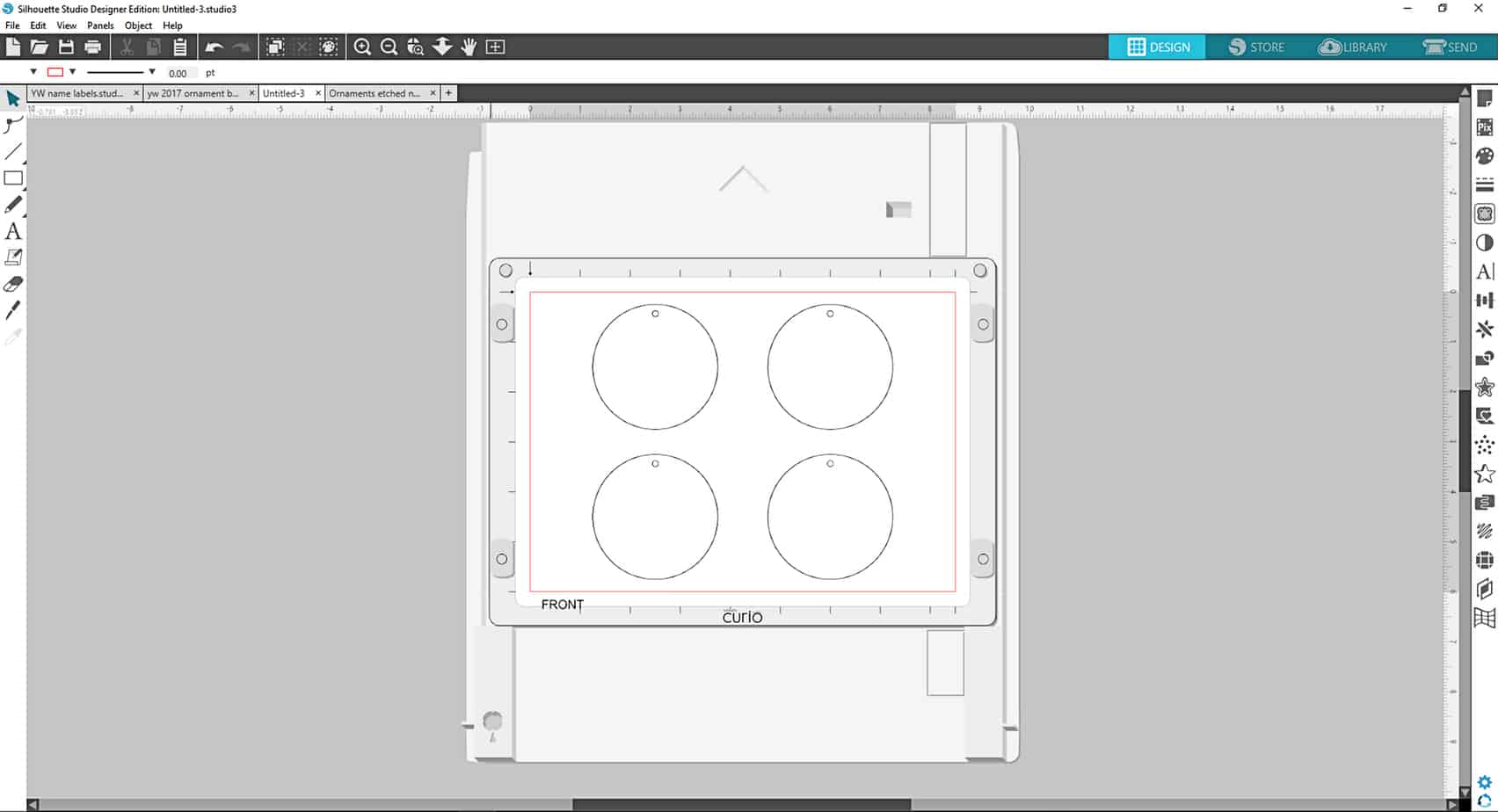Open the Page Setup panel icon

[1485, 98]
